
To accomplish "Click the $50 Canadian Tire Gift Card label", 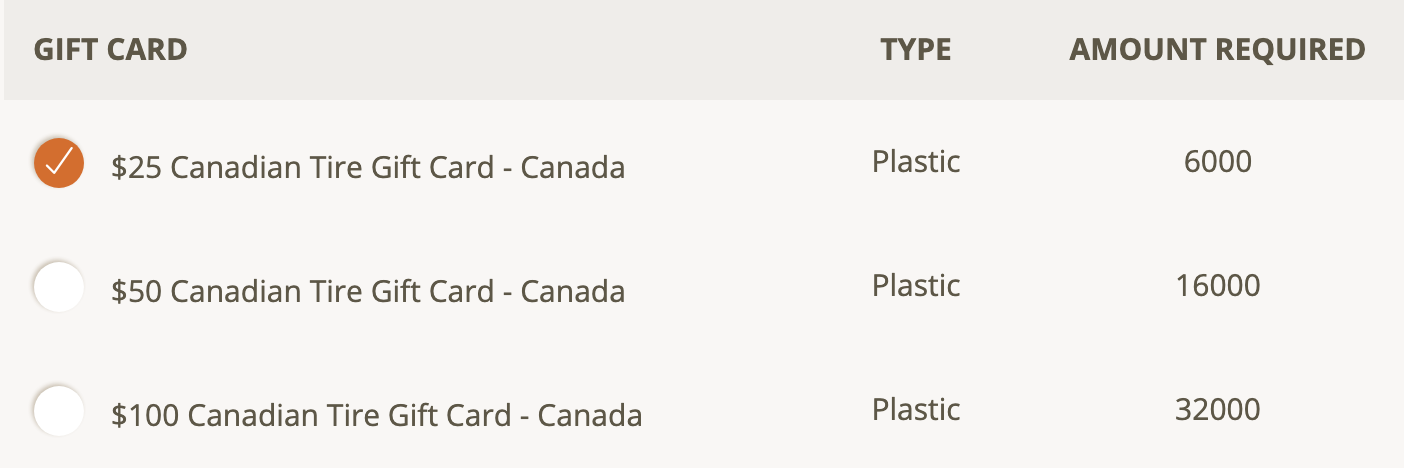I will [x=368, y=291].
